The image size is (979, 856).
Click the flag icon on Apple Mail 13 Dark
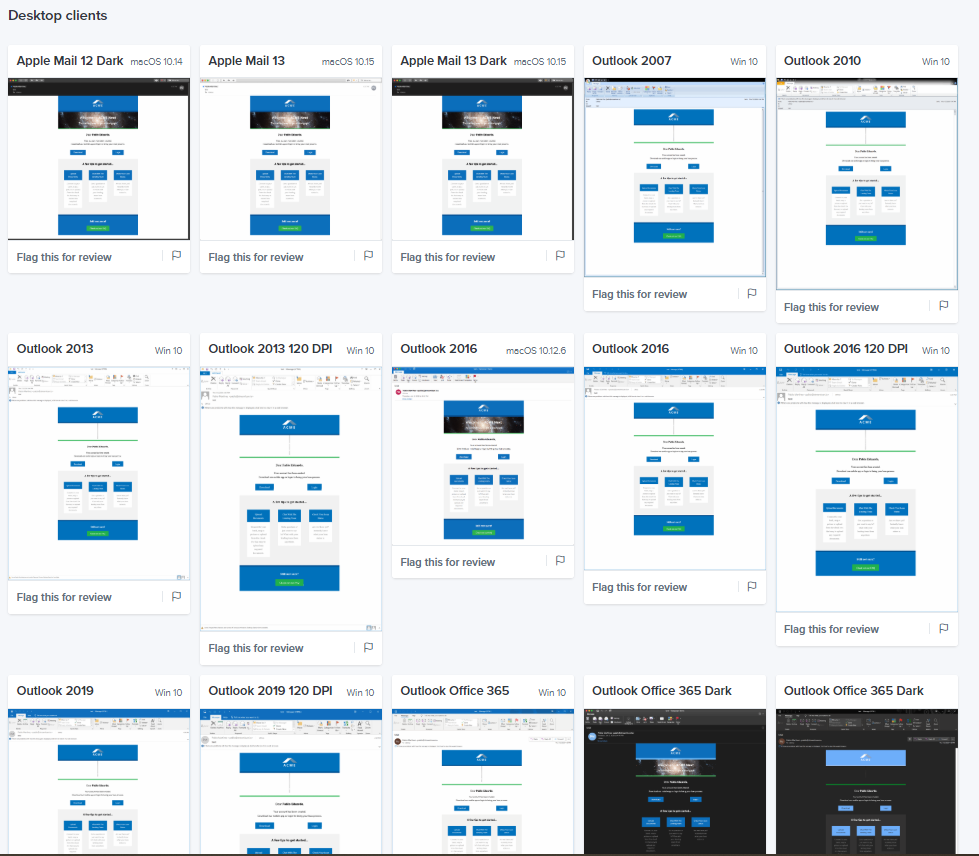(560, 257)
